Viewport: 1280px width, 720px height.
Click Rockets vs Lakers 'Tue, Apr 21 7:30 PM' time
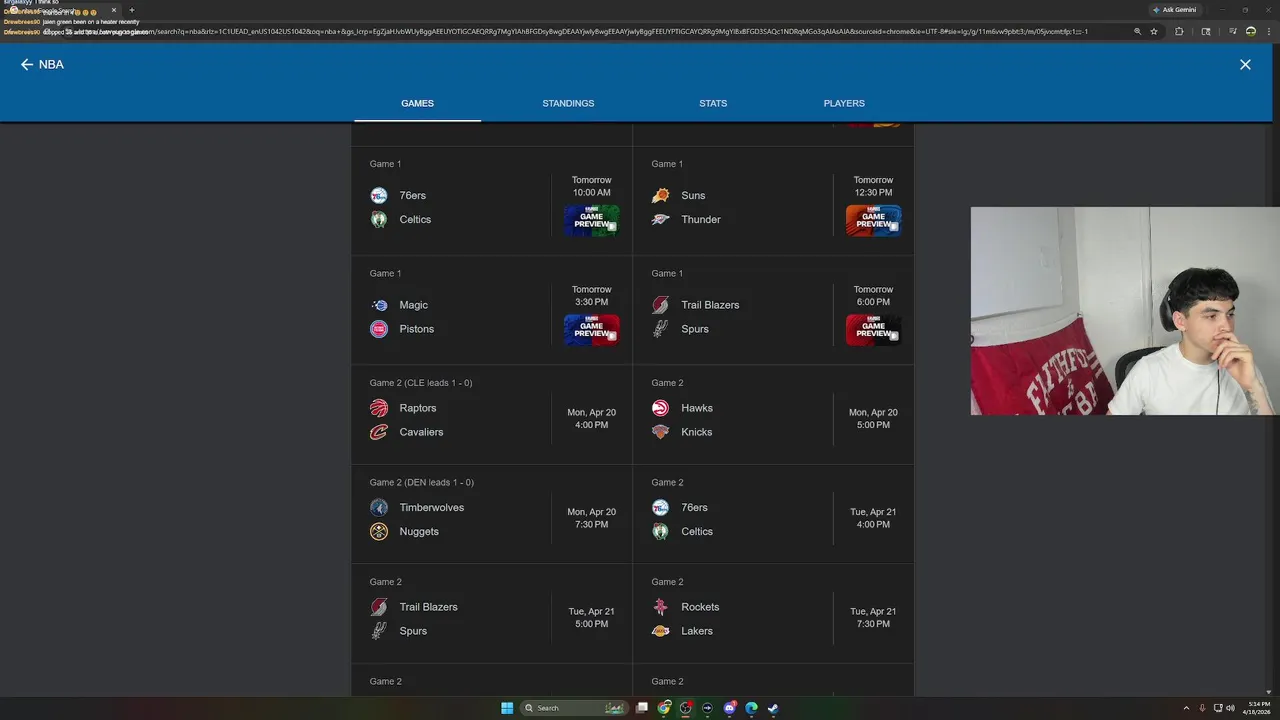coord(873,617)
